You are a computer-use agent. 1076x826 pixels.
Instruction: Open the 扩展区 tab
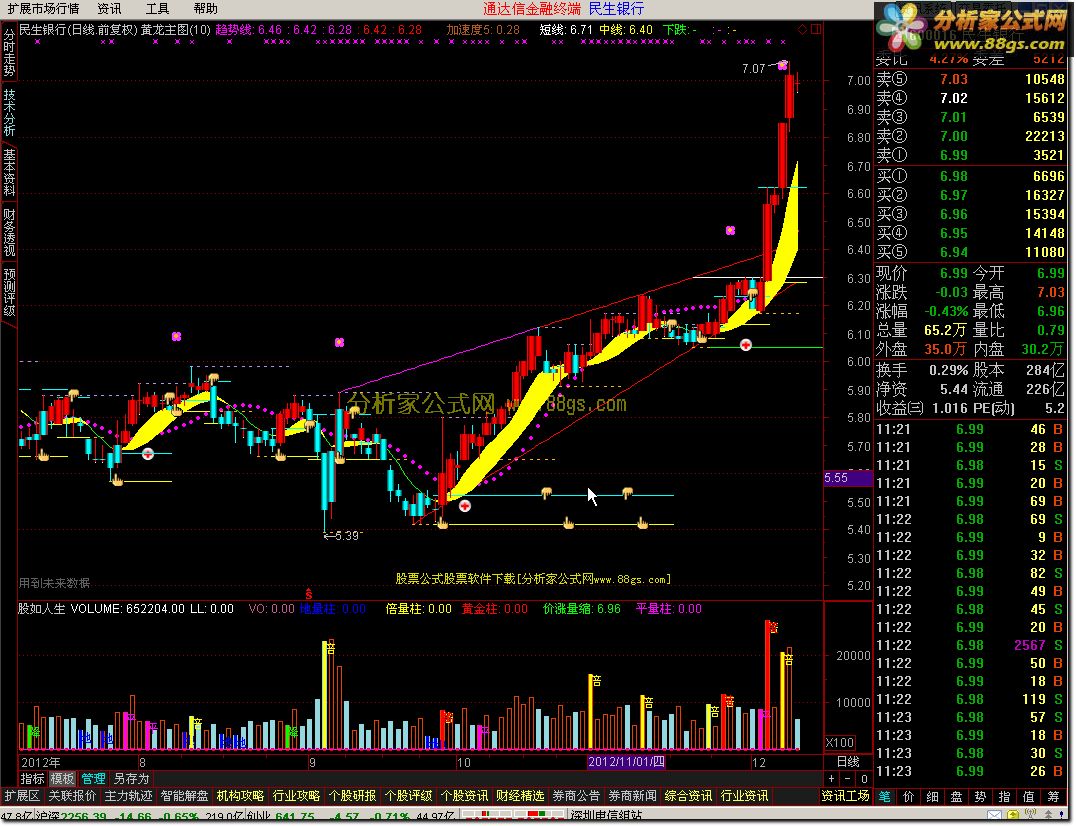click(22, 796)
